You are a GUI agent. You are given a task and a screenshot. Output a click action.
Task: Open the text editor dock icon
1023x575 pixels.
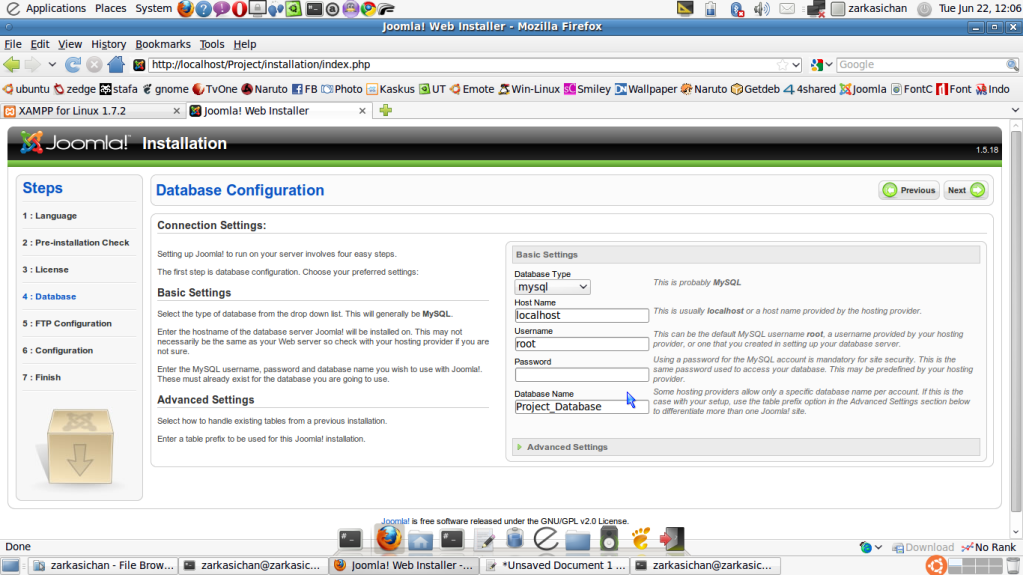tap(484, 540)
